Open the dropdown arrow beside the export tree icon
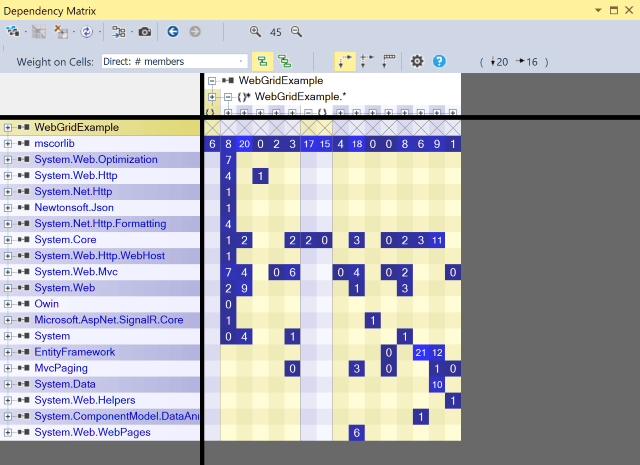 click(131, 32)
